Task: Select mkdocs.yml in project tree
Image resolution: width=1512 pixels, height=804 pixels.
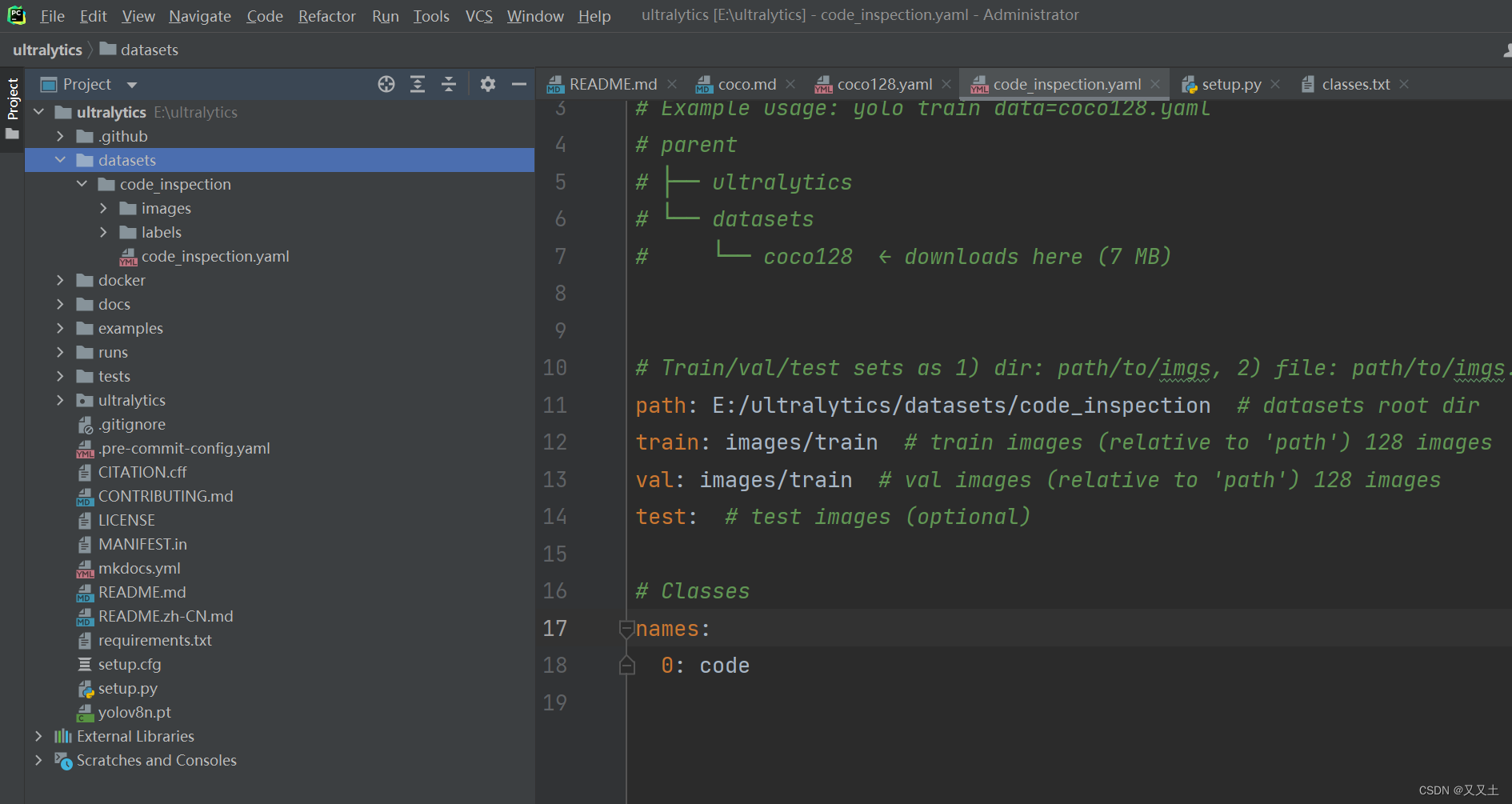Action: [139, 568]
